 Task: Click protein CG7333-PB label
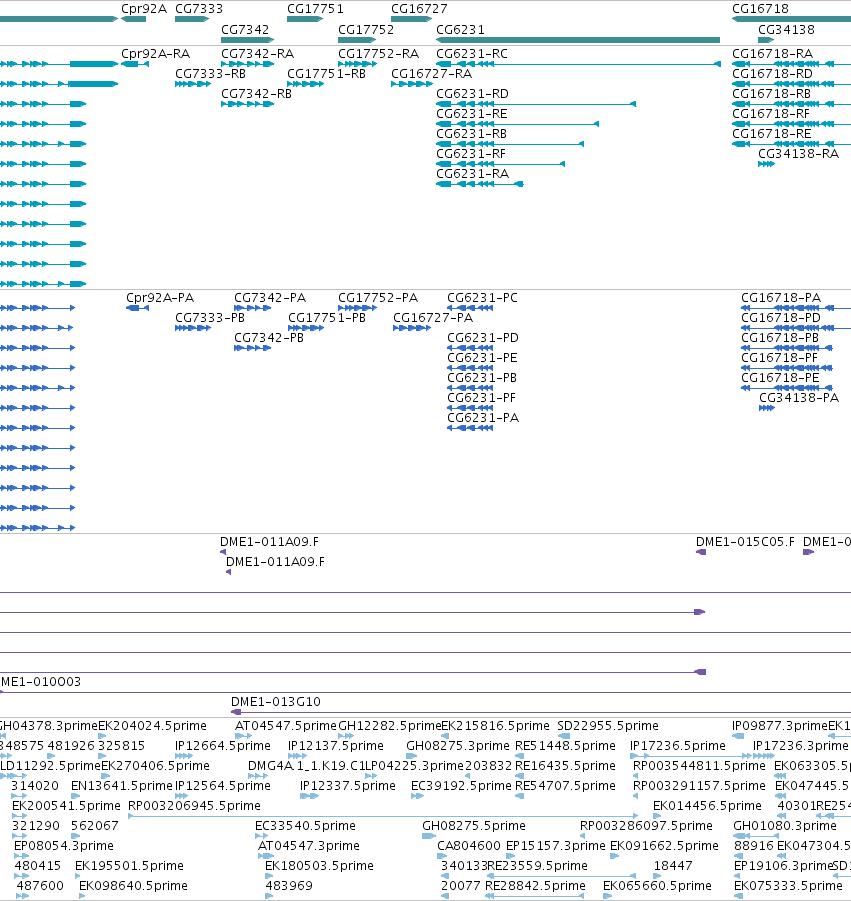click(210, 318)
